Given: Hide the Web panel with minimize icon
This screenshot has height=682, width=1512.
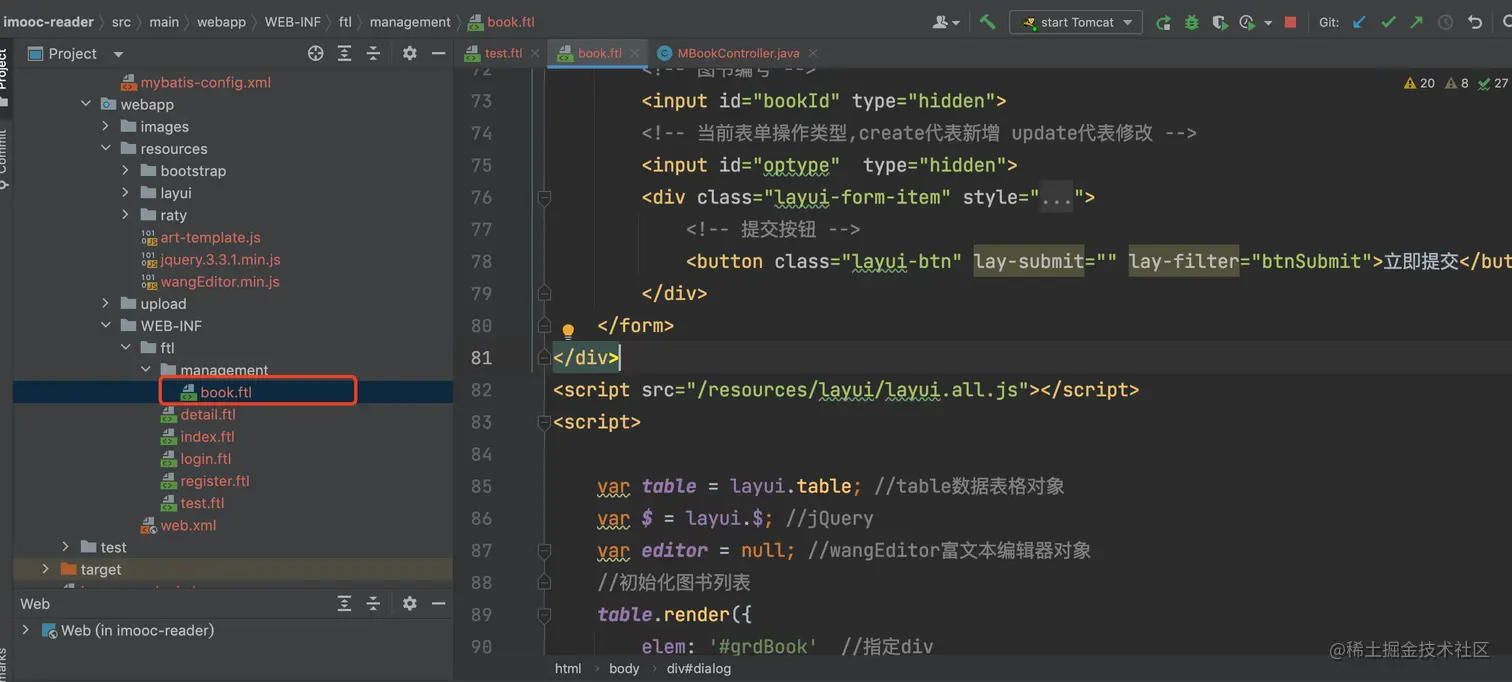Looking at the screenshot, I should (x=438, y=604).
